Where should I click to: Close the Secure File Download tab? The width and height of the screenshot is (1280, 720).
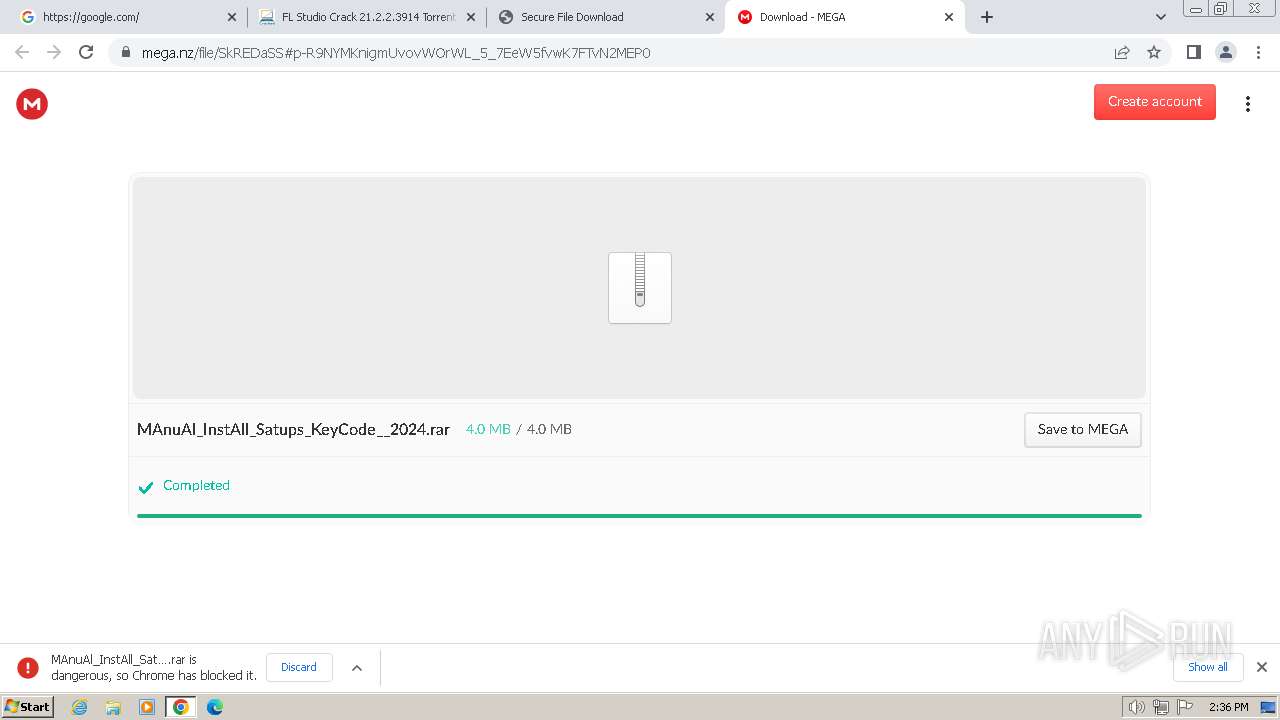click(710, 17)
